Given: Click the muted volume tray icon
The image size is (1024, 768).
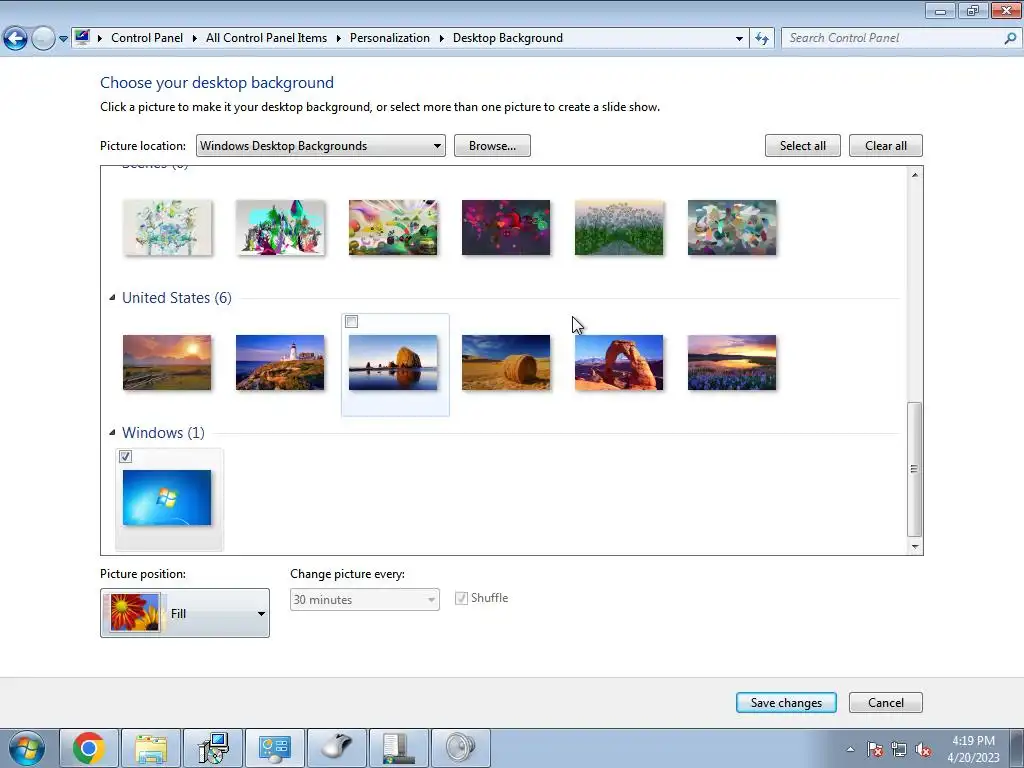Looking at the screenshot, I should tap(923, 749).
